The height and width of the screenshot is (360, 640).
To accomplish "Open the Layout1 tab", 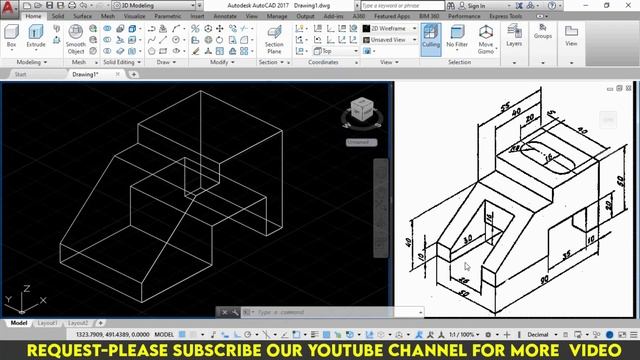I will tap(47, 323).
